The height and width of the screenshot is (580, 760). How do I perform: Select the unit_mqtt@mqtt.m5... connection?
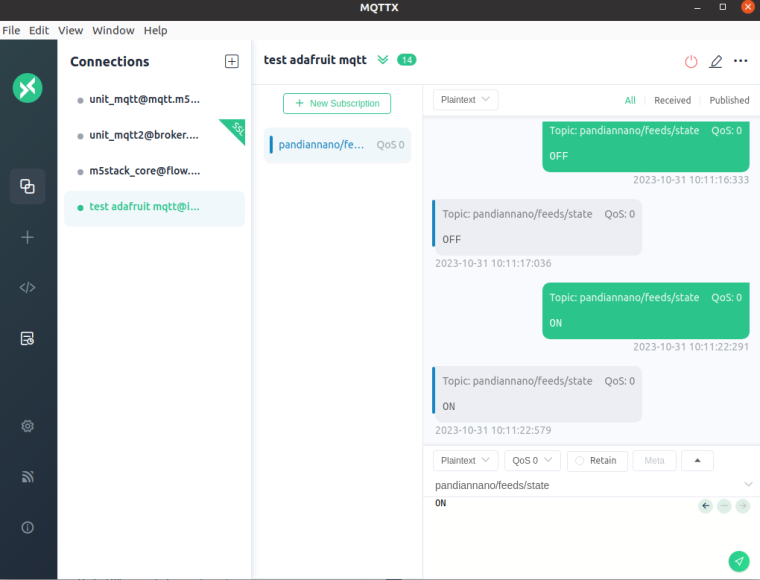154,100
